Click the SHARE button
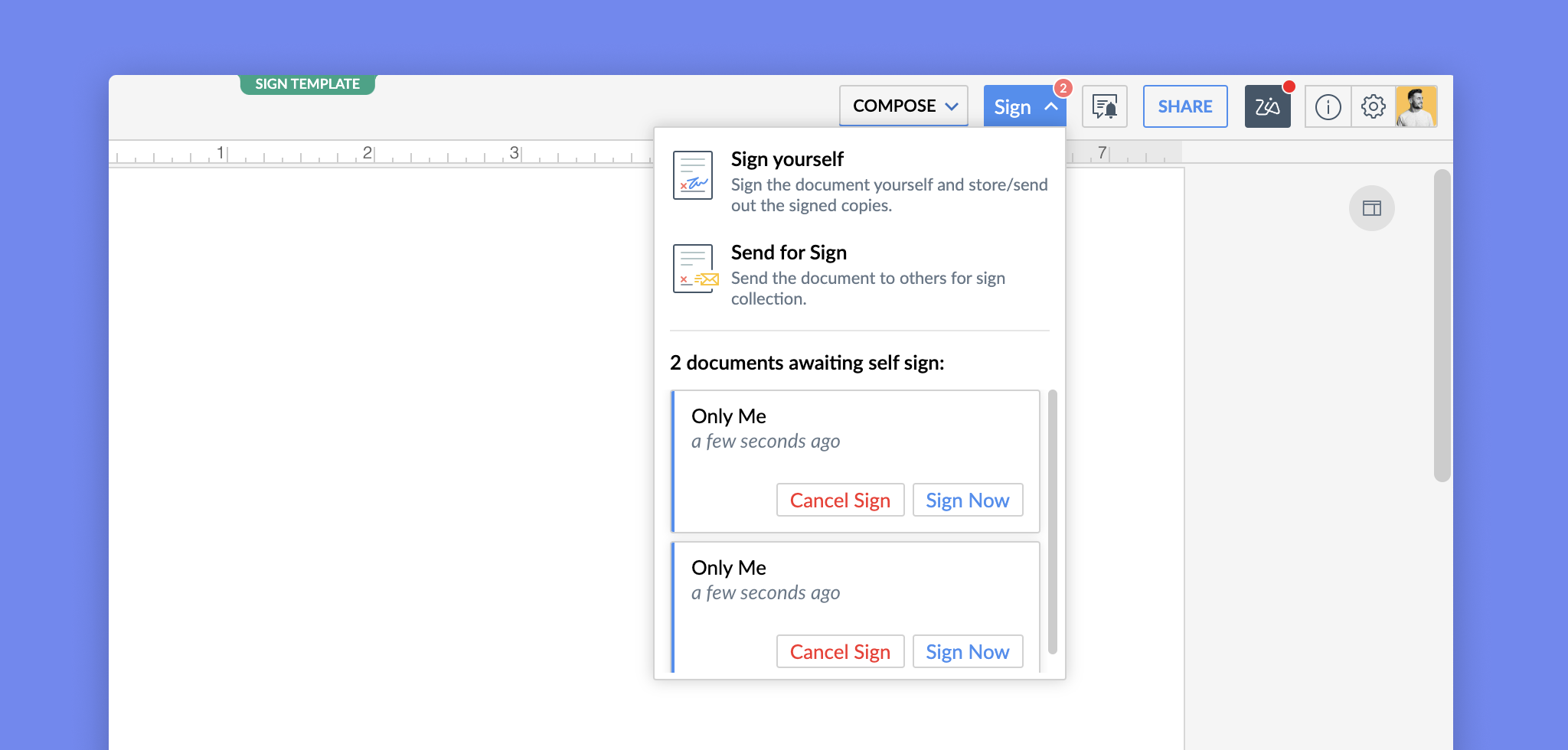Viewport: 1568px width, 750px height. coord(1184,106)
